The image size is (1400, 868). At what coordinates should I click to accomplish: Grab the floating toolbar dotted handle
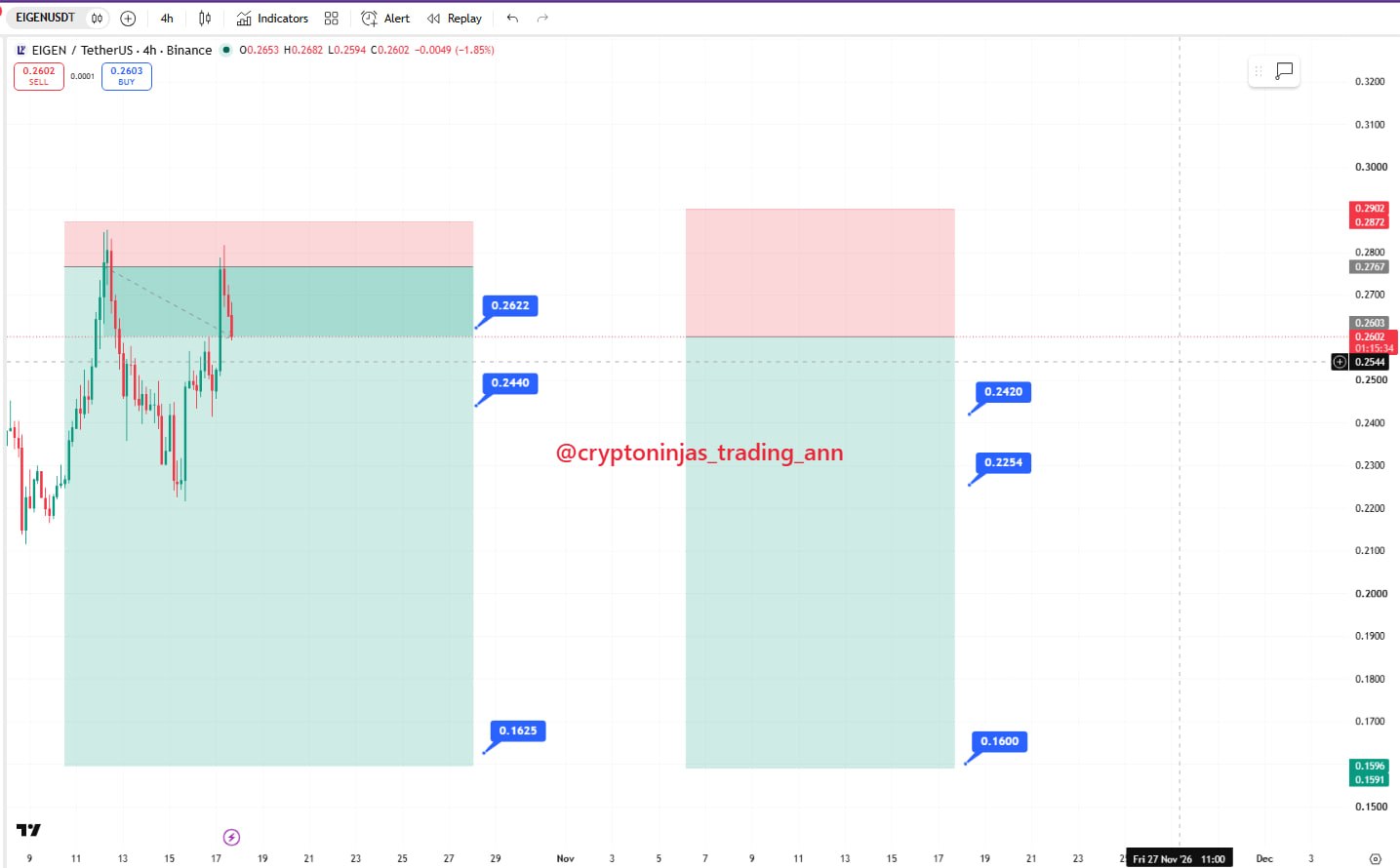click(x=1259, y=71)
